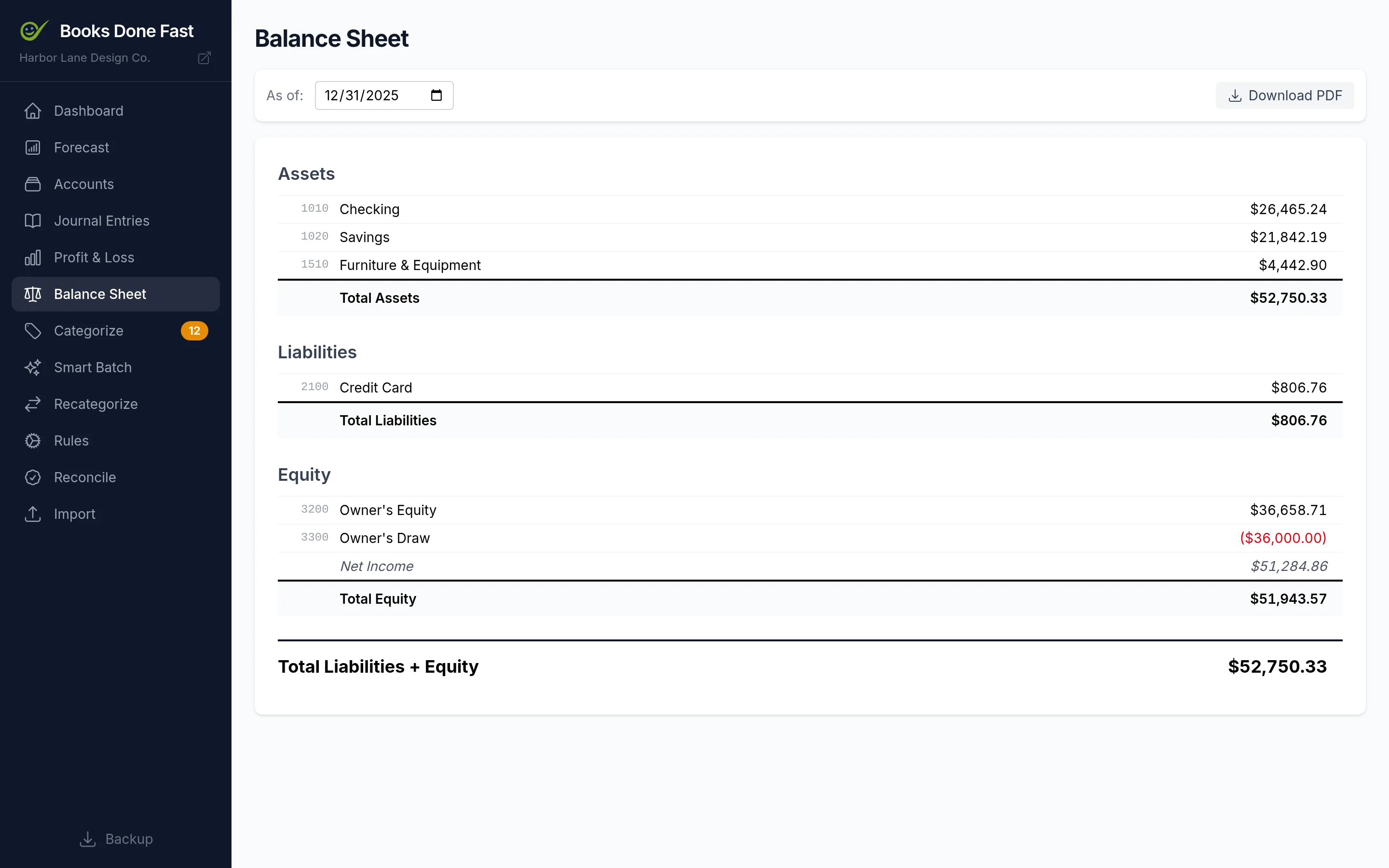Click the Forecast chart icon
The height and width of the screenshot is (868, 1389).
(33, 148)
